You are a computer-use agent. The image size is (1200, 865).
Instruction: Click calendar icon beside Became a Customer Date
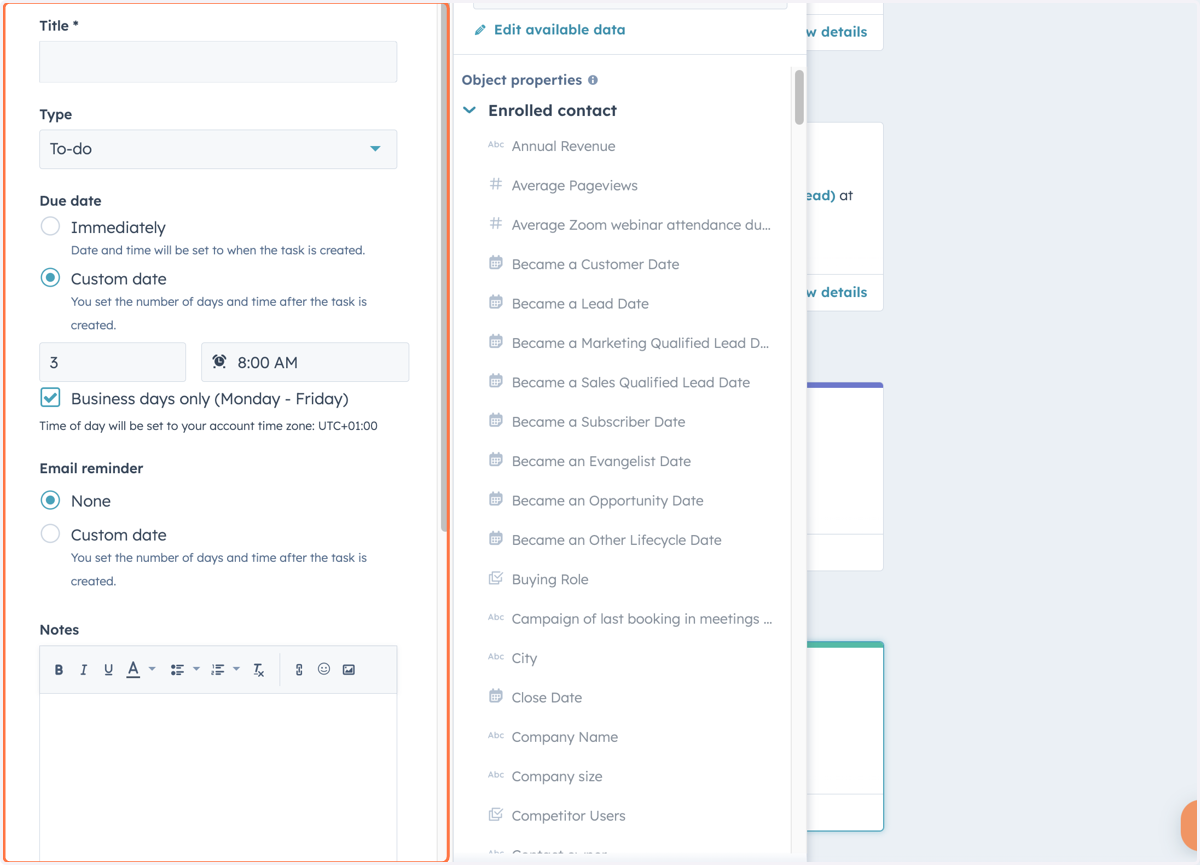tap(496, 263)
